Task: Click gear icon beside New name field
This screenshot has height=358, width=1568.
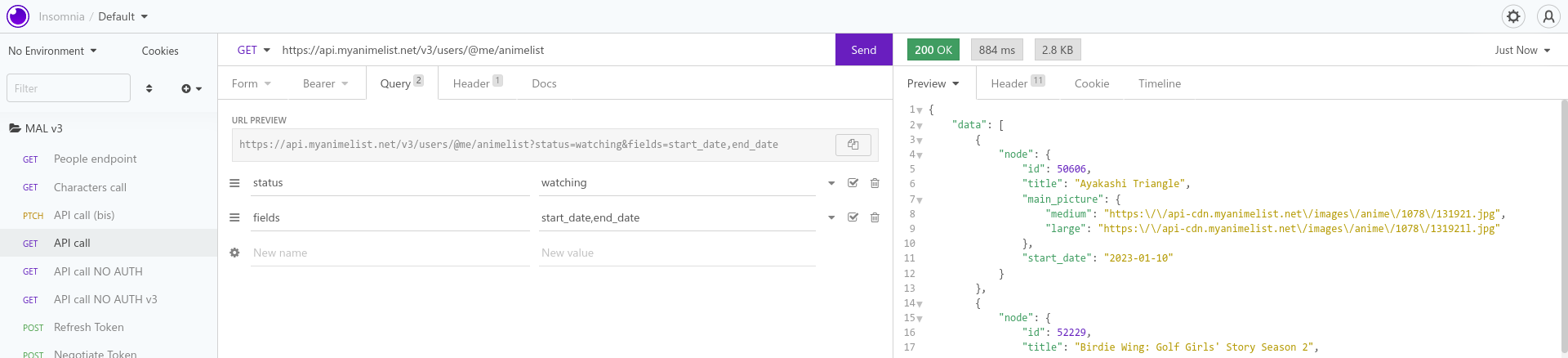Action: [234, 253]
